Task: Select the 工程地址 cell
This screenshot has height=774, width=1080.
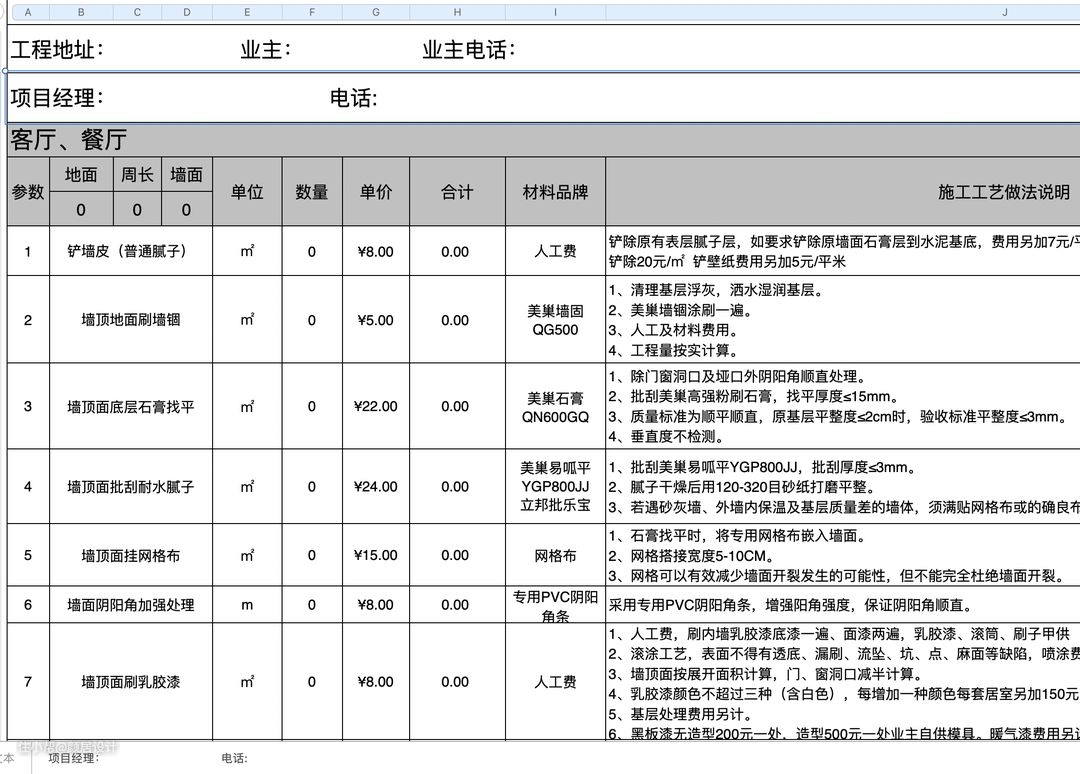Action: click(x=57, y=50)
